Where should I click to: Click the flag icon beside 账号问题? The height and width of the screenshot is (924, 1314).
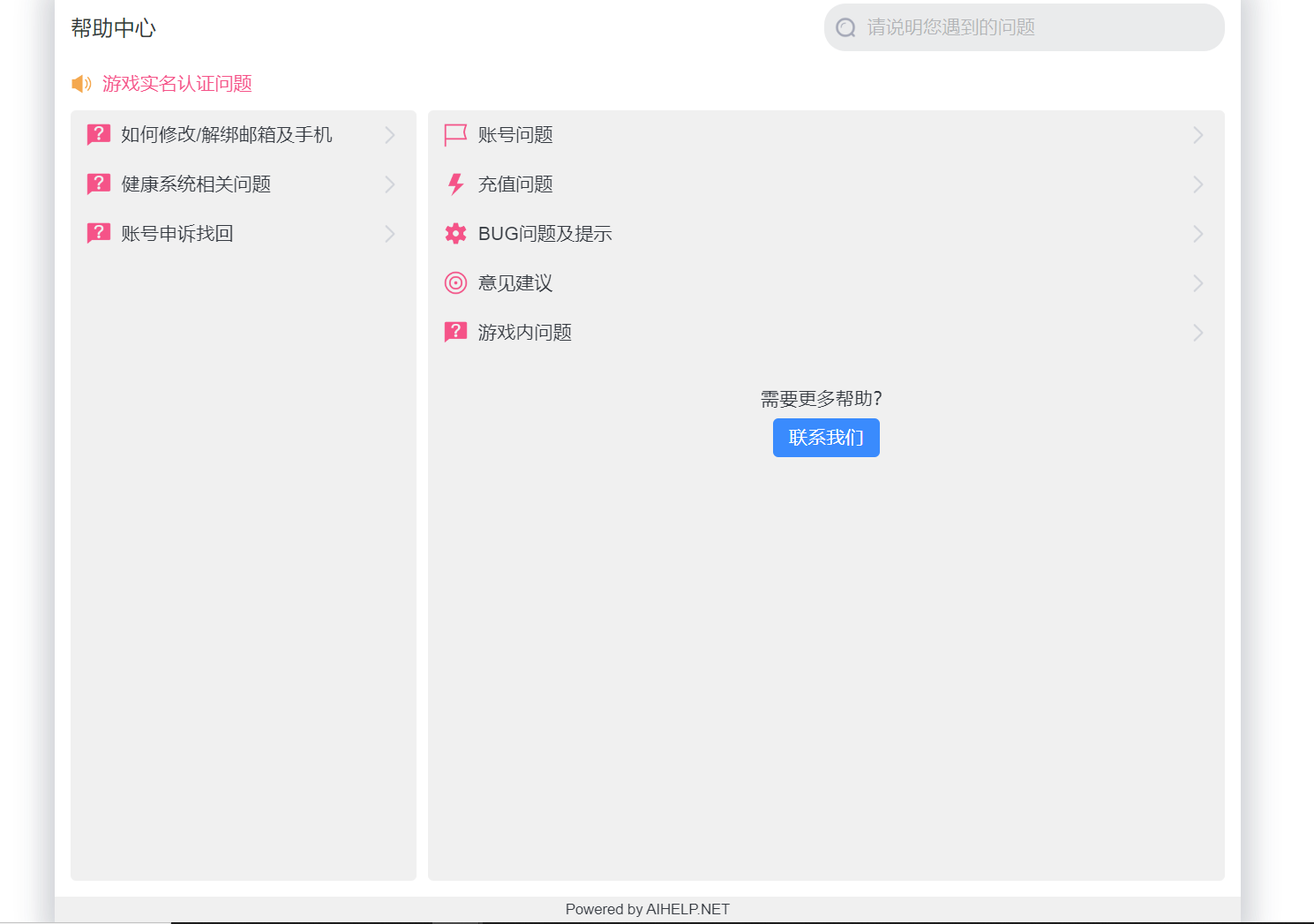pyautogui.click(x=455, y=135)
